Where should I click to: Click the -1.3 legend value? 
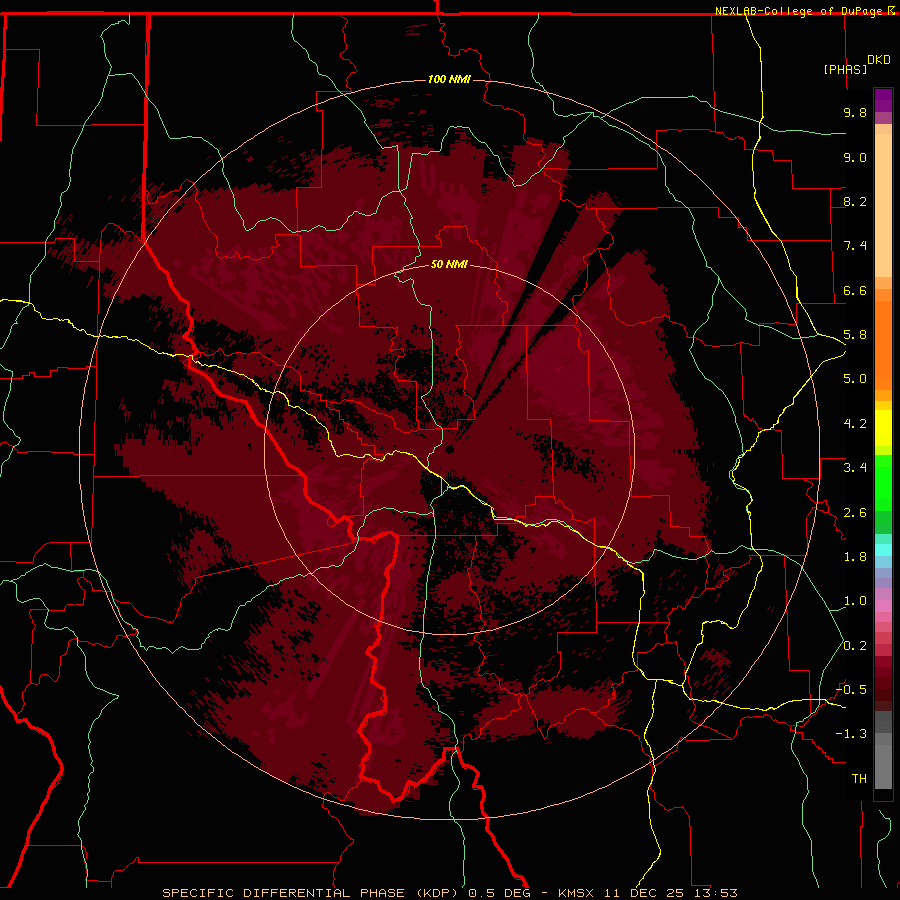(x=851, y=734)
